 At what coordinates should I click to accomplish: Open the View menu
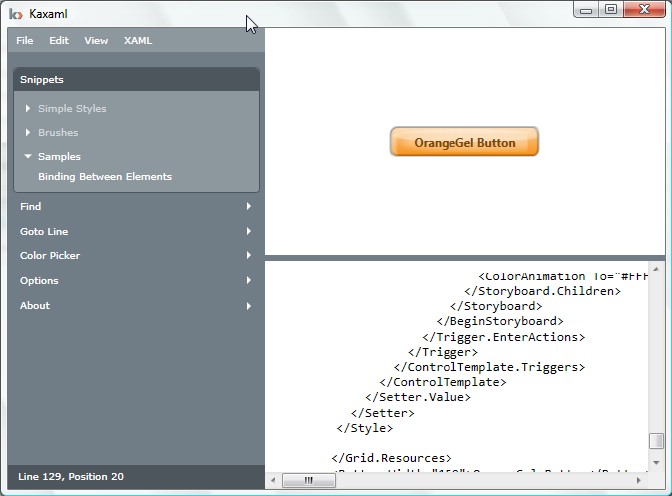pos(96,40)
